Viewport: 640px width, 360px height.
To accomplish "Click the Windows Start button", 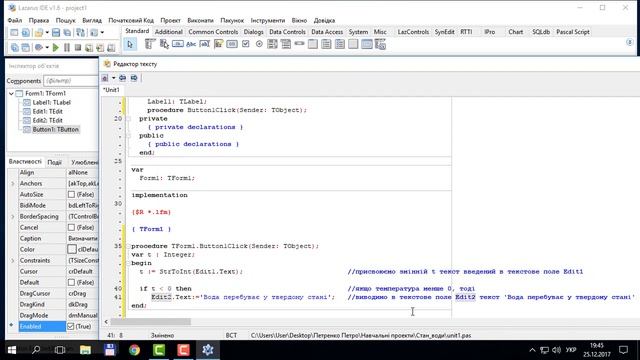I will [12, 350].
